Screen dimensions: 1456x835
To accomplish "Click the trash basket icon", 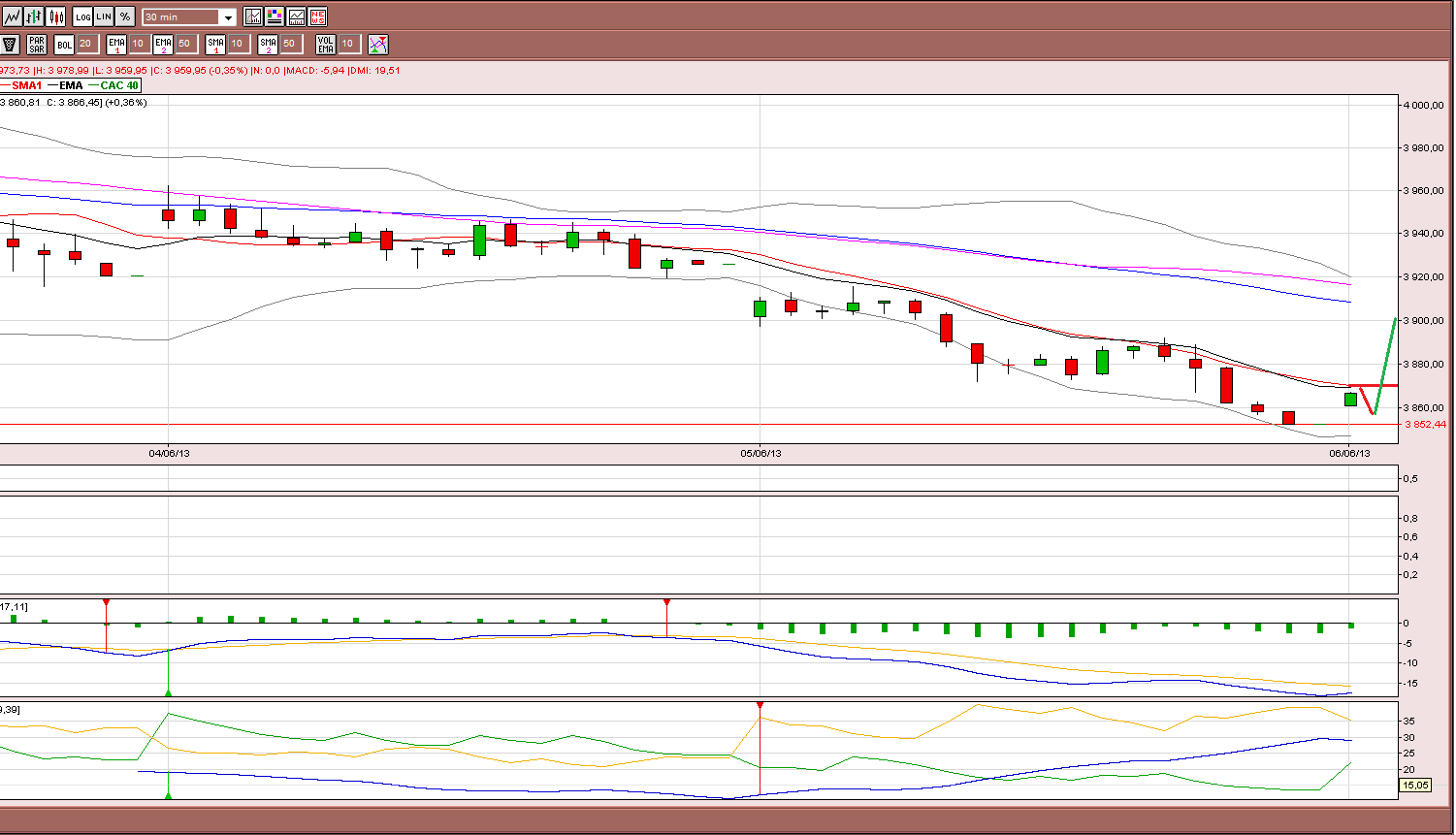I will 11,44.
